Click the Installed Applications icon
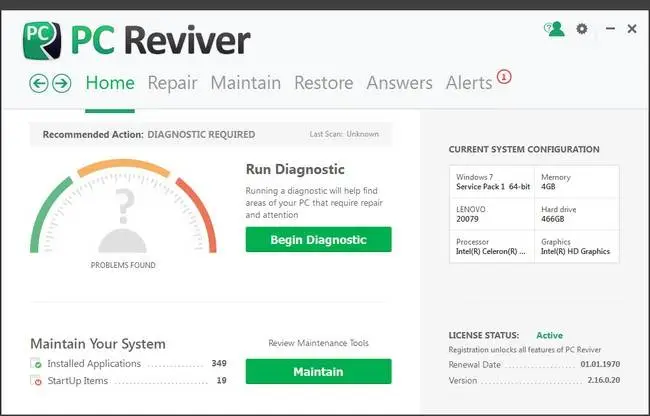The width and height of the screenshot is (650, 416). click(x=36, y=363)
